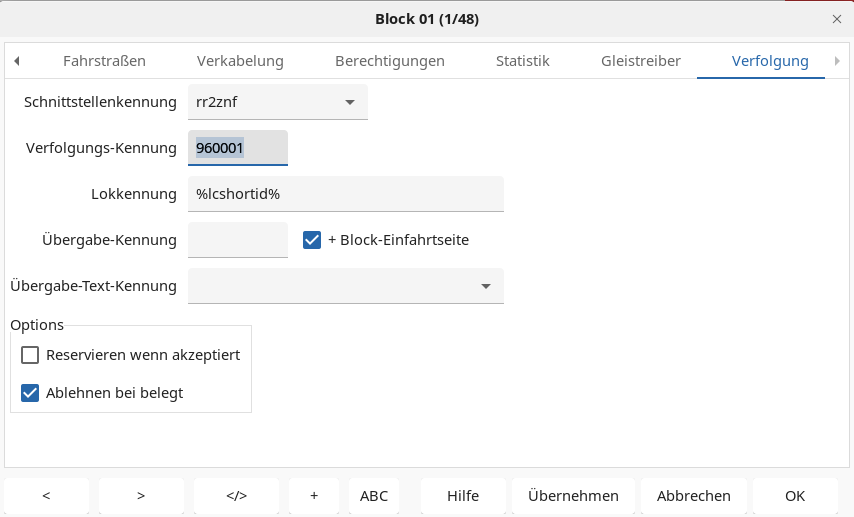The height and width of the screenshot is (517, 854).
Task: Enable Reservieren wenn akzeptiert
Action: (x=30, y=355)
